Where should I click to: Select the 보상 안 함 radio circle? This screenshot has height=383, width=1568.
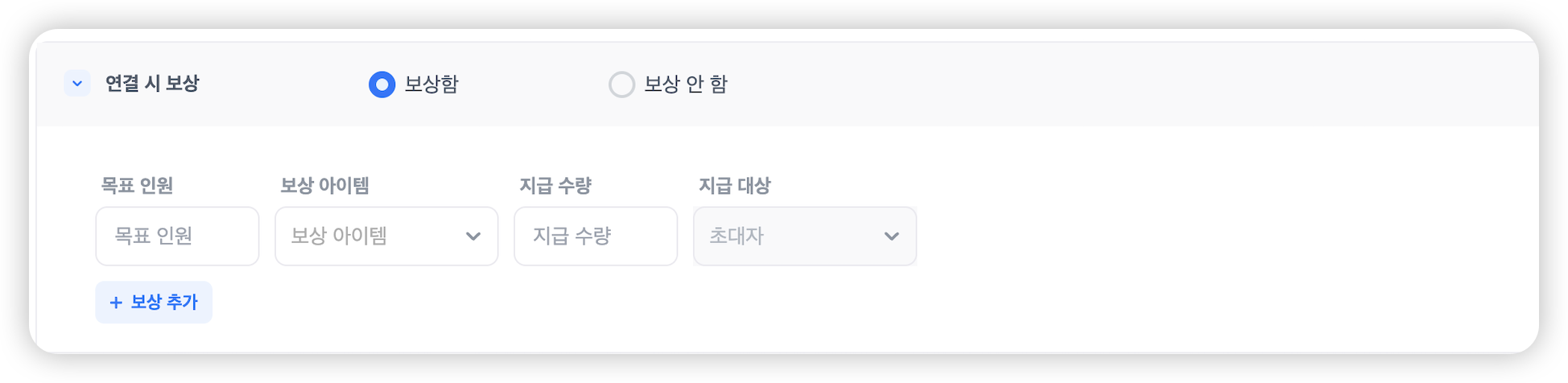pyautogui.click(x=621, y=84)
